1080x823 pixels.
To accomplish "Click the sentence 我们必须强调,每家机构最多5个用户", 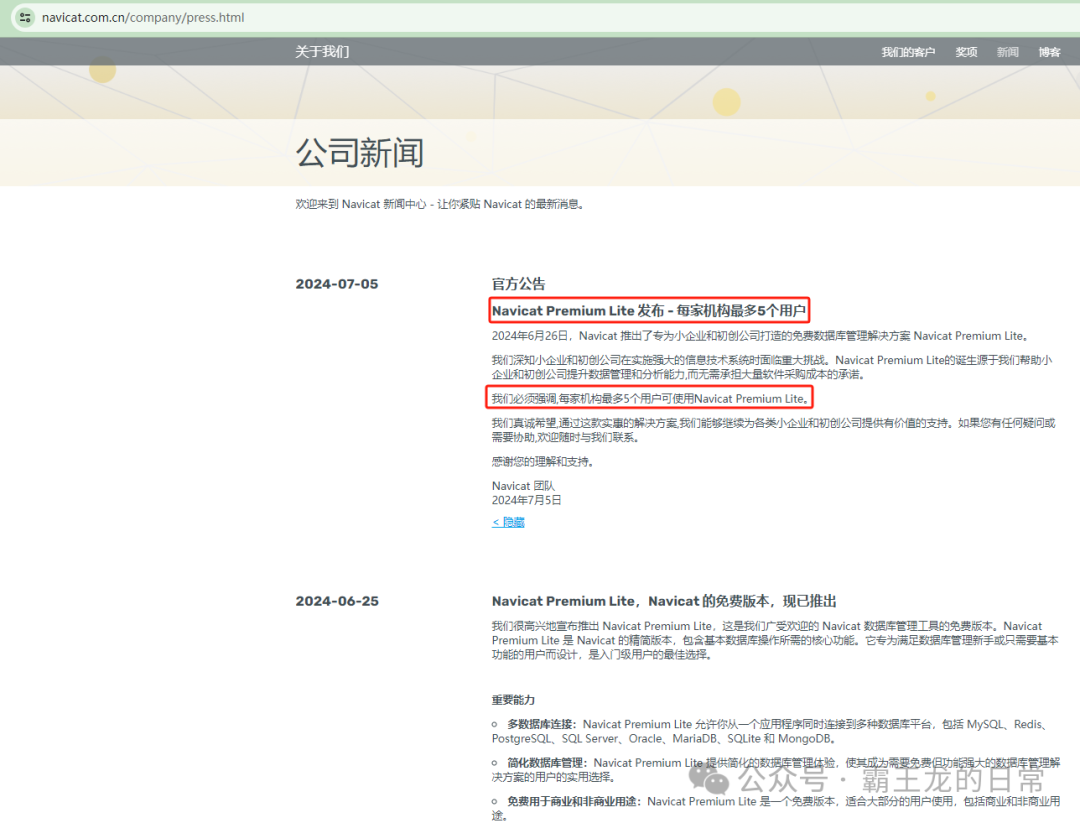I will [650, 399].
